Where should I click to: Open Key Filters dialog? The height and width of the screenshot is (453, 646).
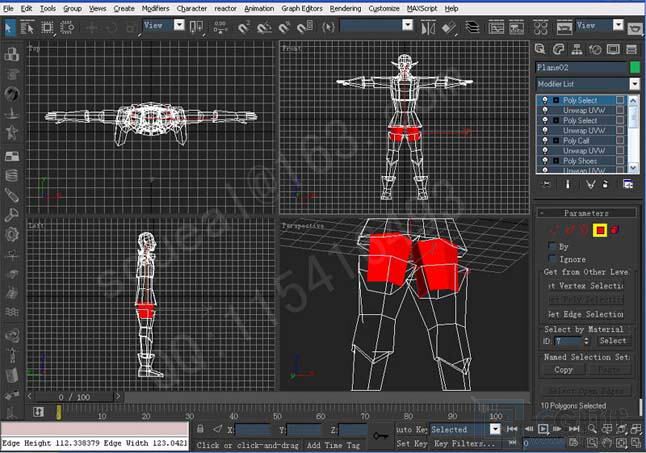(465, 444)
